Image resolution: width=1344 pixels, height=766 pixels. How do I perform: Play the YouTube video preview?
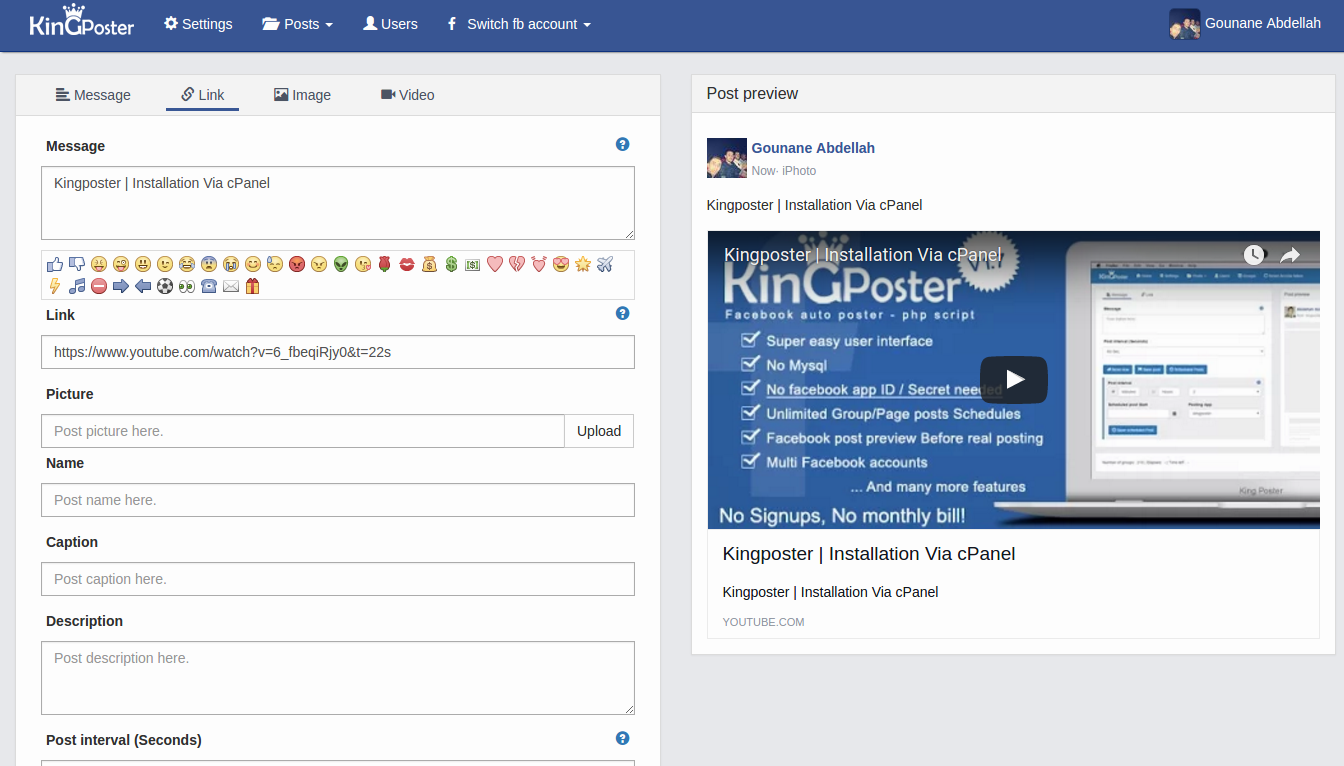pyautogui.click(x=1013, y=379)
